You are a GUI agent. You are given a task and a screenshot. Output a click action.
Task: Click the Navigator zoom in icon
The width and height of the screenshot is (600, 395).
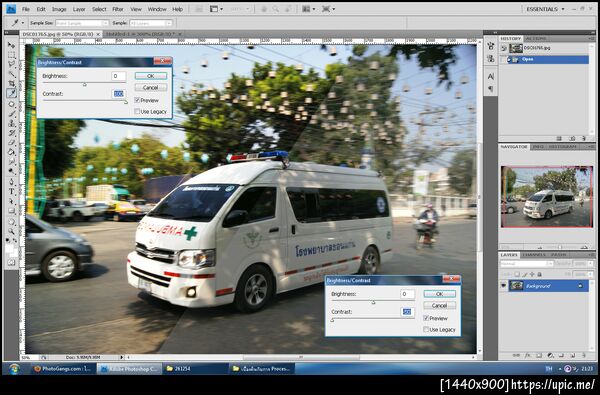[x=584, y=247]
